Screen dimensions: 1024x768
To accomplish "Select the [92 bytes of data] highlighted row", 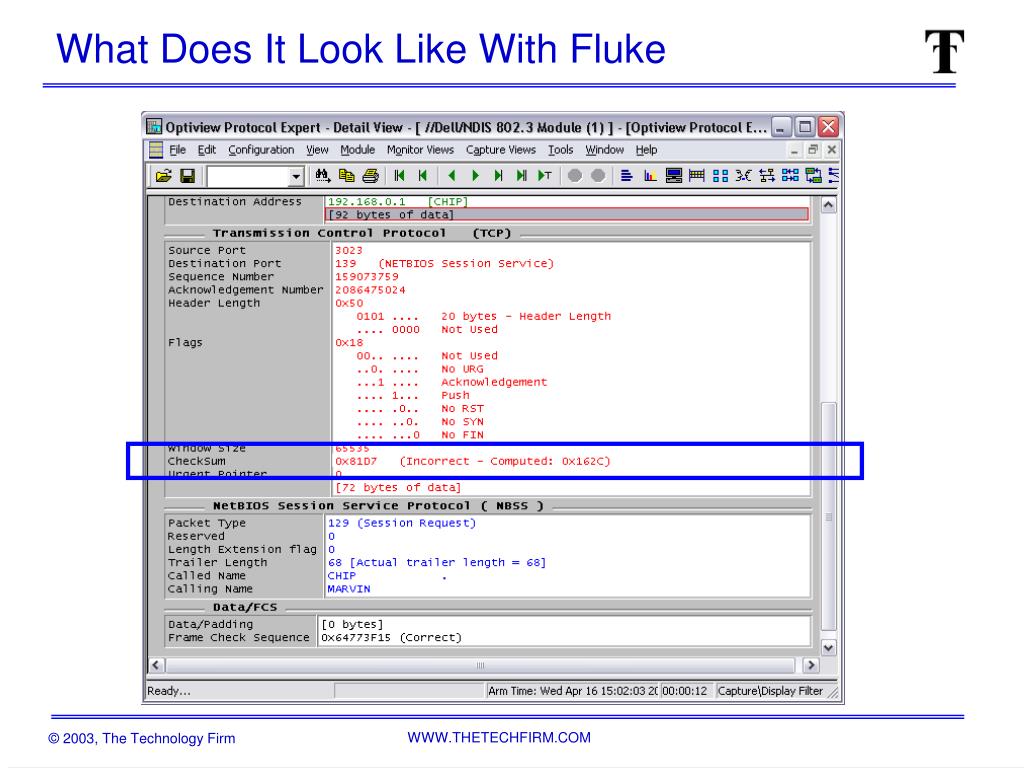I will [567, 215].
